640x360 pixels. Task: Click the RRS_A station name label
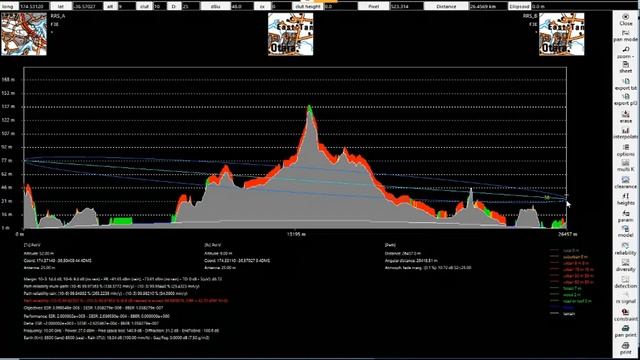point(58,16)
